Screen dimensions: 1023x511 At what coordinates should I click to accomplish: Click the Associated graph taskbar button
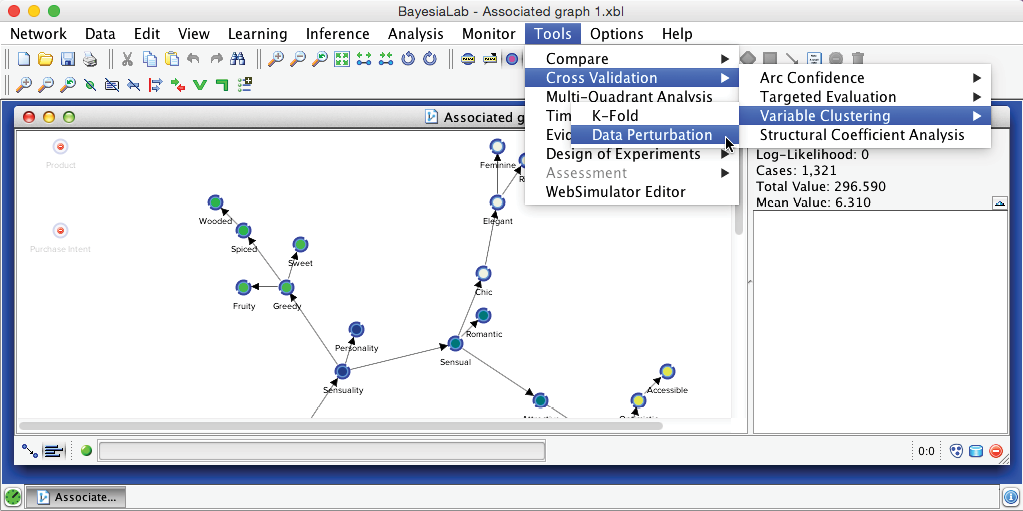[77, 496]
